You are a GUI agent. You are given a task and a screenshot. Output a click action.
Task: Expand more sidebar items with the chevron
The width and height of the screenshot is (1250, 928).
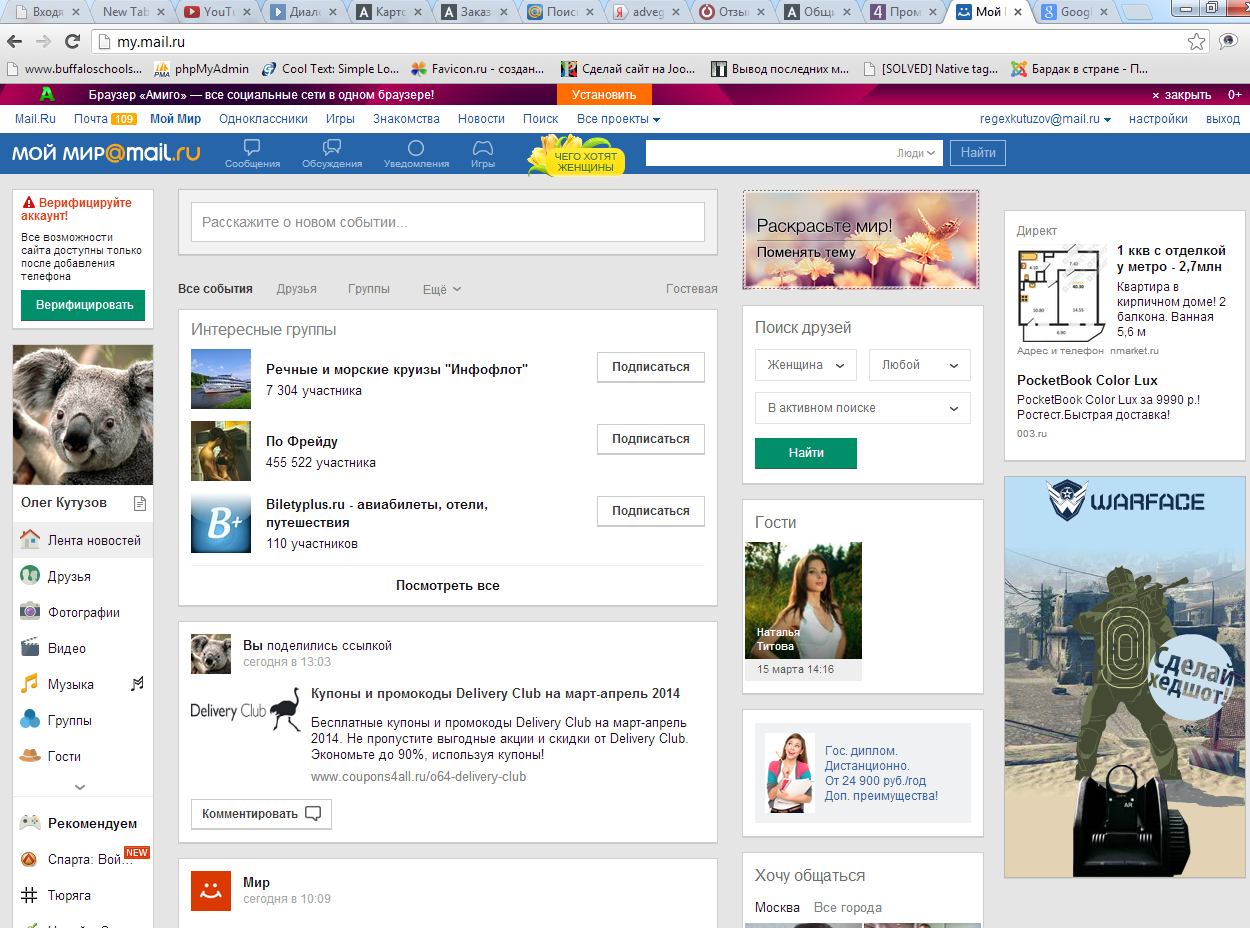(x=81, y=787)
